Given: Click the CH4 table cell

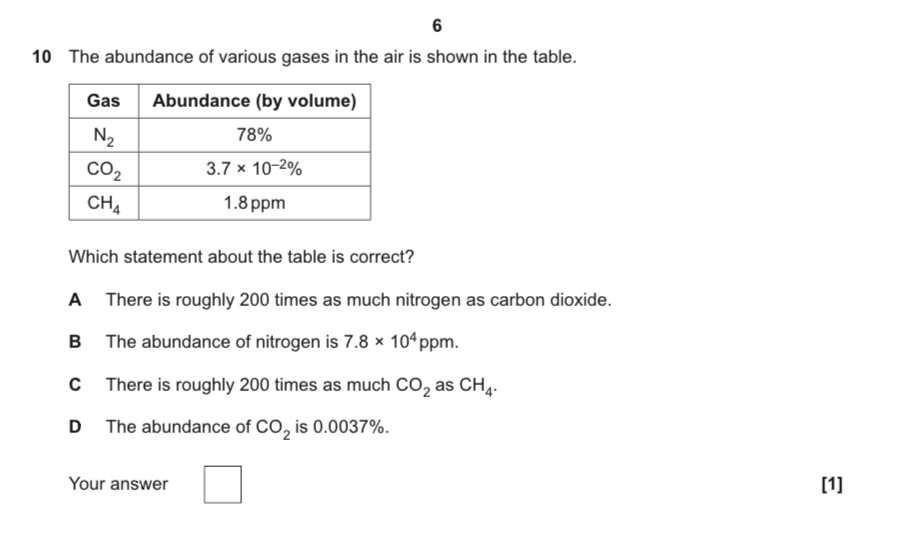Looking at the screenshot, I should click(x=104, y=203).
